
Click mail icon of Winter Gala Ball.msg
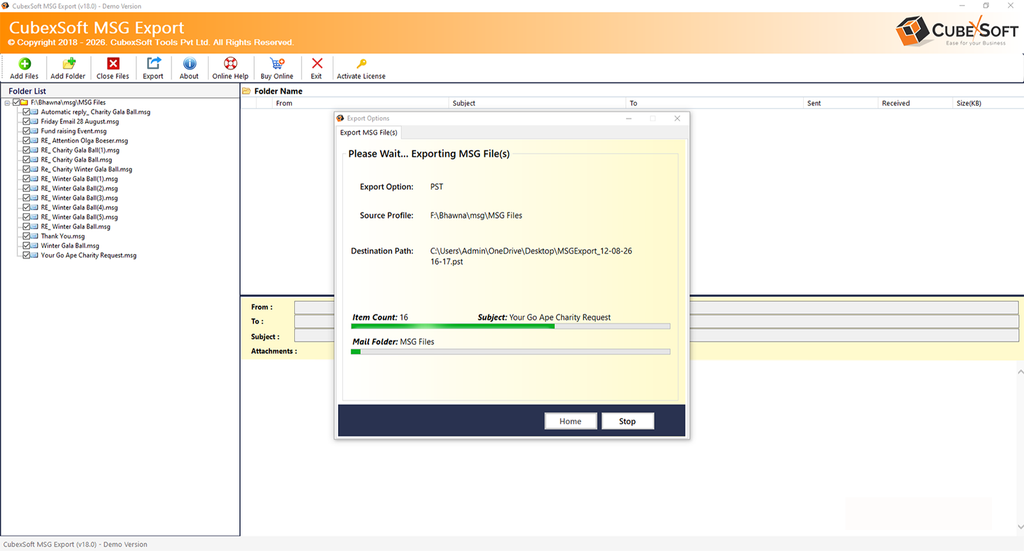[35, 246]
